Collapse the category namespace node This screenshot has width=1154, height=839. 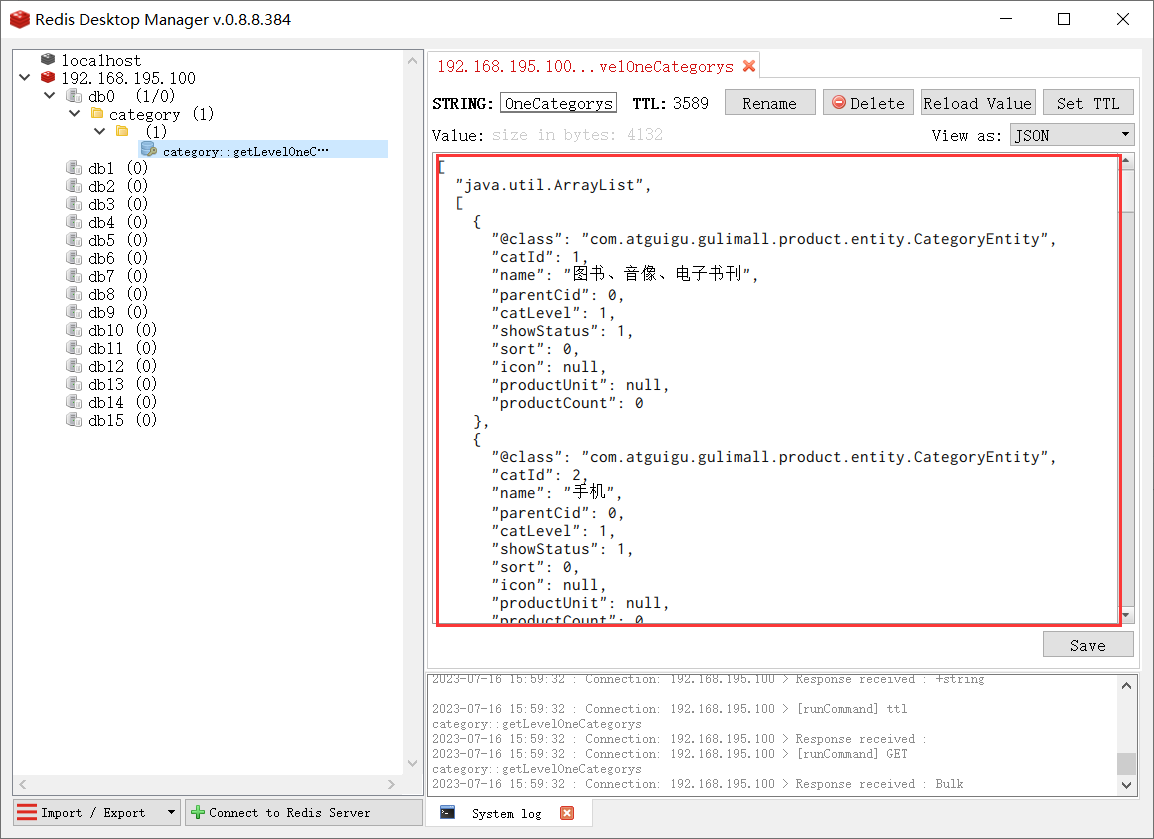pyautogui.click(x=74, y=114)
